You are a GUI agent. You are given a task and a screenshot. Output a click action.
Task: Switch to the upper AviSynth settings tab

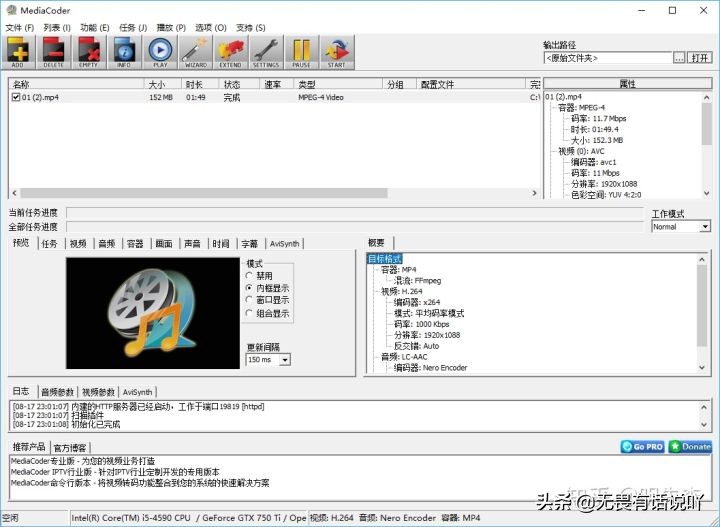point(285,244)
